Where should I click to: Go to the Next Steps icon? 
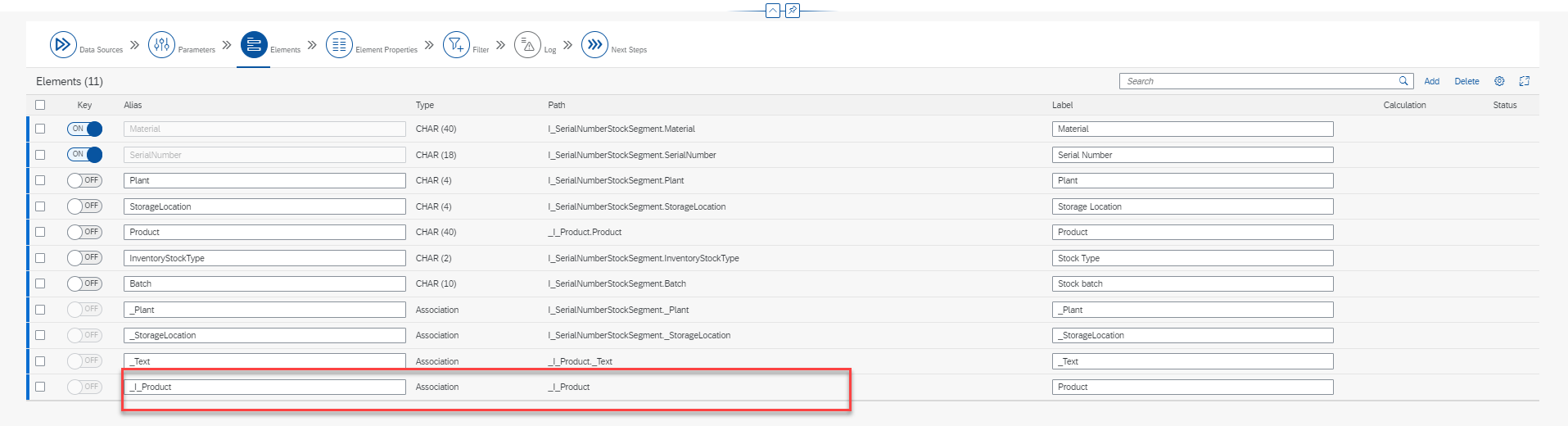coord(594,44)
